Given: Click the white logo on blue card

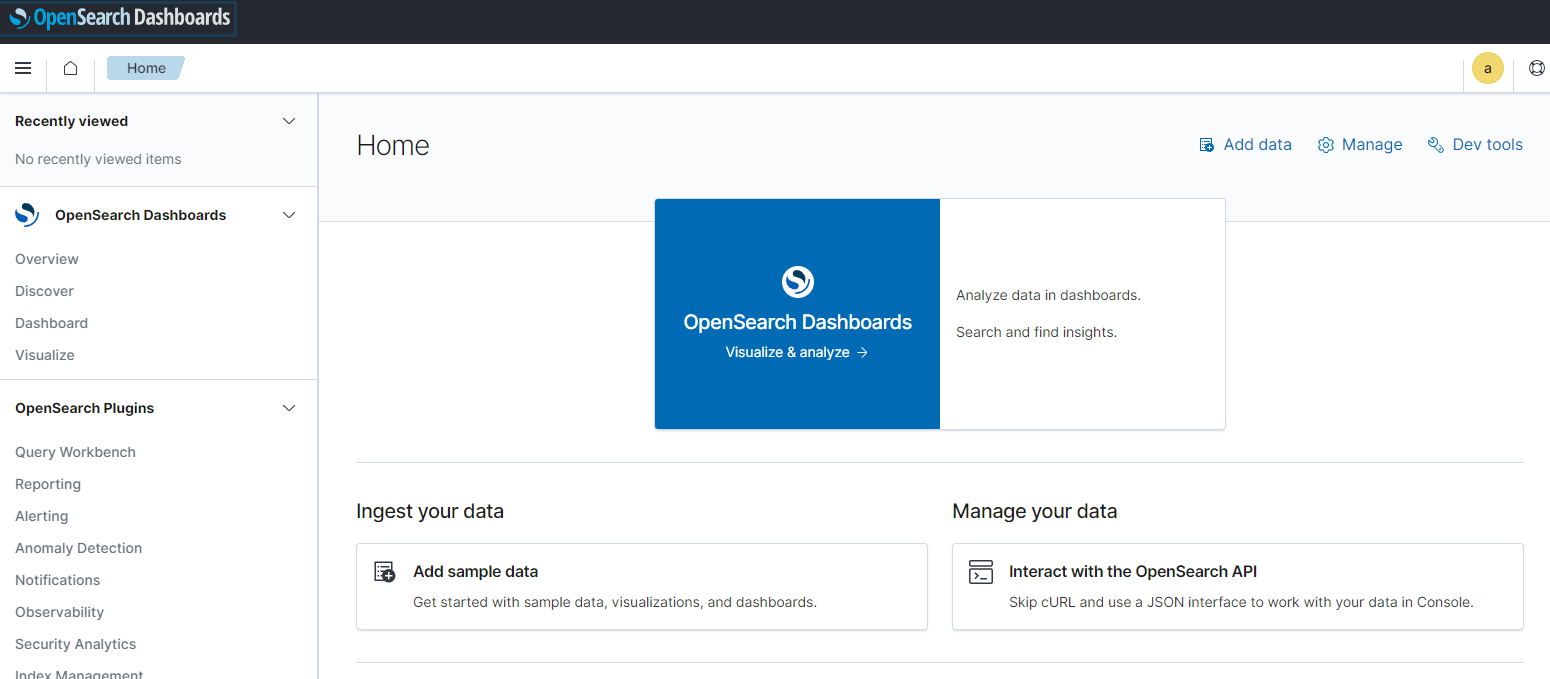Looking at the screenshot, I should (798, 282).
